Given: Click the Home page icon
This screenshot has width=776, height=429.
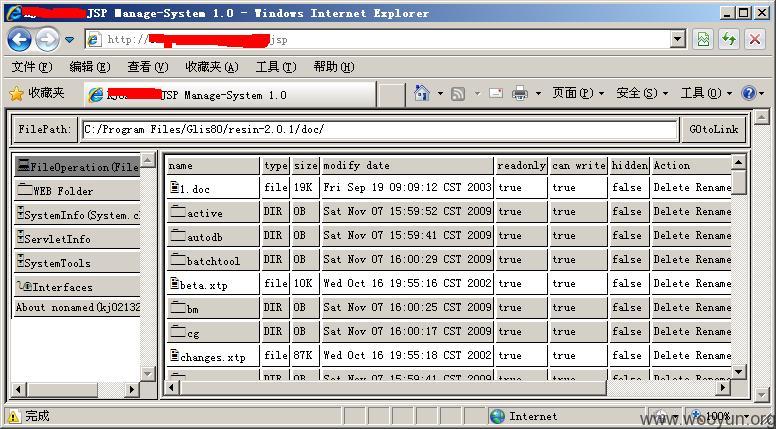Looking at the screenshot, I should 421,93.
